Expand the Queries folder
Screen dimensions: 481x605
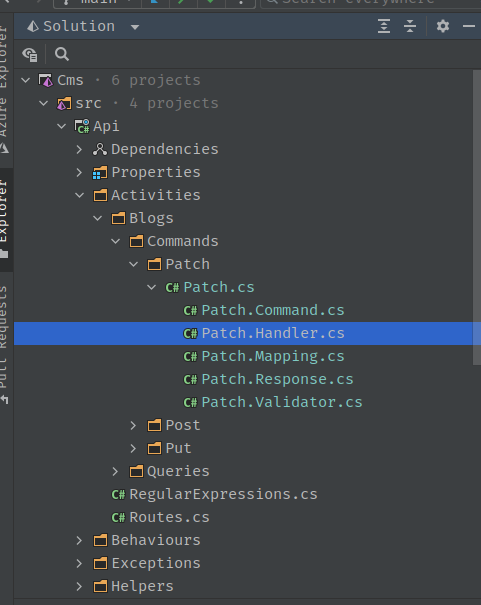click(115, 471)
